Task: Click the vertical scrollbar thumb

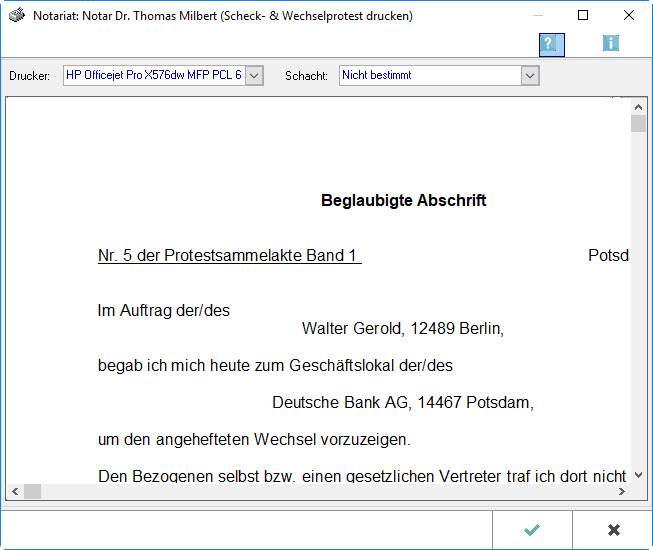Action: click(x=638, y=124)
